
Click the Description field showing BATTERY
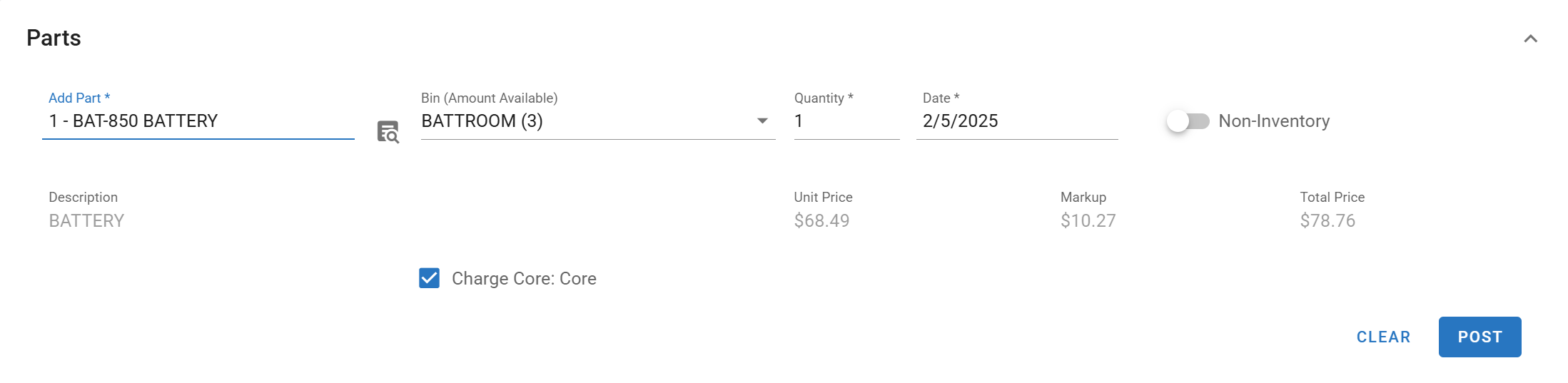[x=86, y=221]
